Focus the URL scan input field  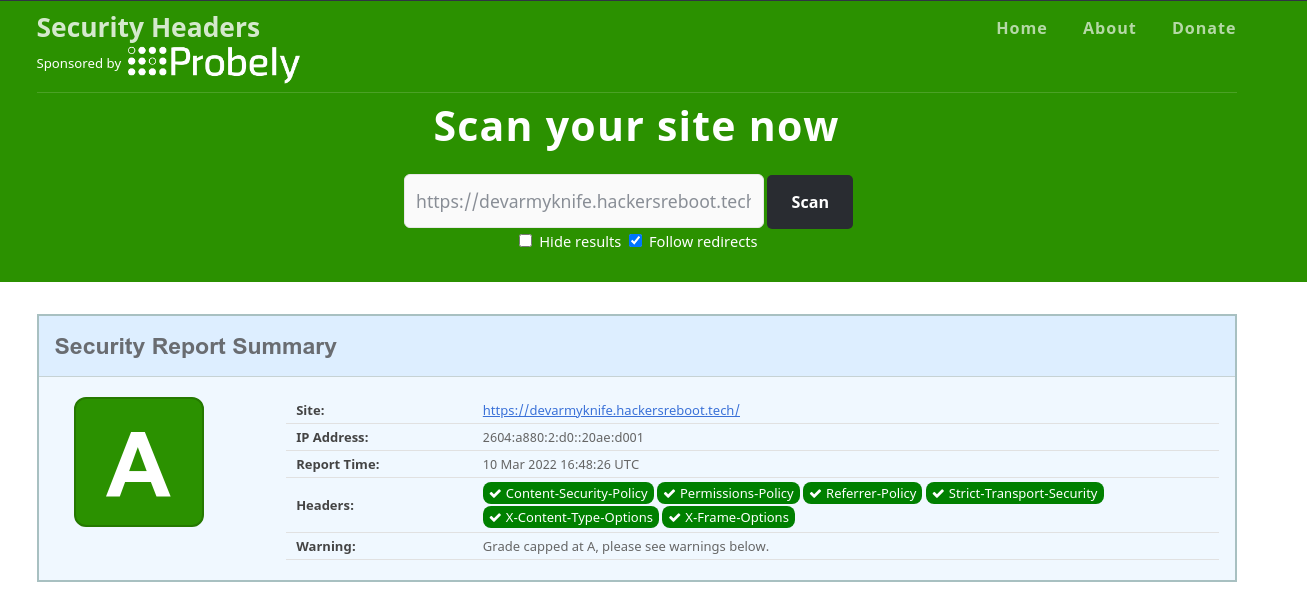tap(583, 201)
